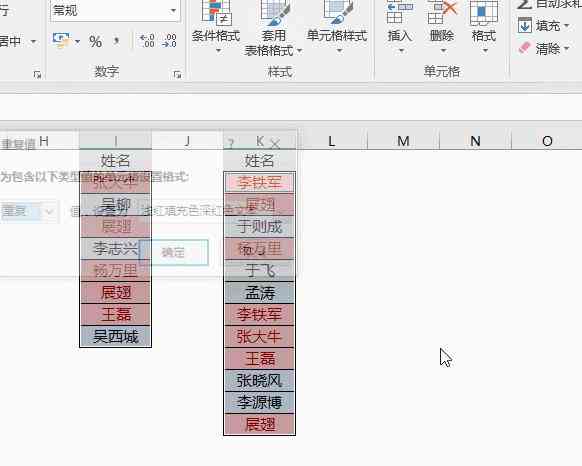Viewport: 582px width, 466px height.
Task: Select the cell containing 孟涛
Action: [259, 293]
